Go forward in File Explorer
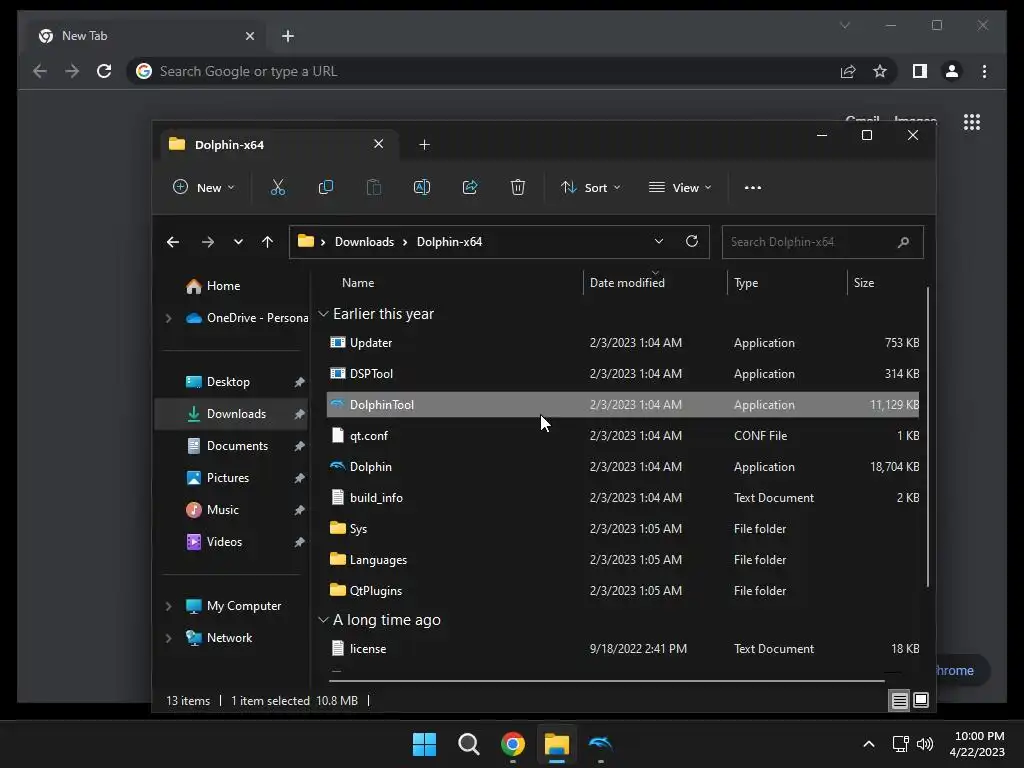This screenshot has height=768, width=1024. 208,242
